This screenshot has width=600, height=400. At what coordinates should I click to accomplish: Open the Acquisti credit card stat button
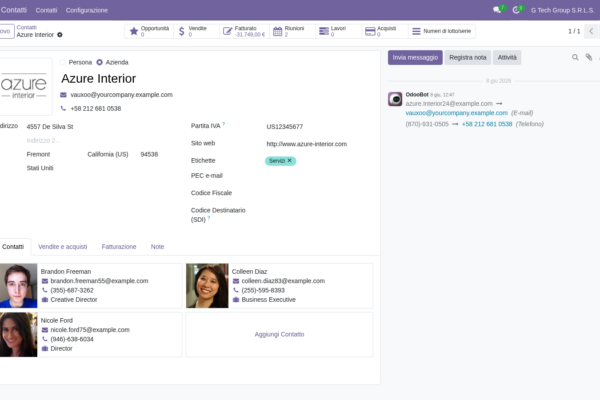pyautogui.click(x=385, y=31)
